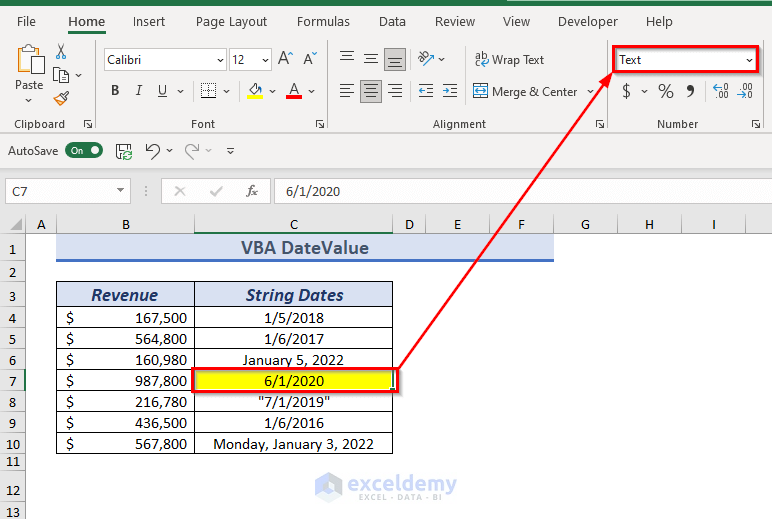This screenshot has height=519, width=772.
Task: Increase font size with large A
Action: [x=286, y=59]
